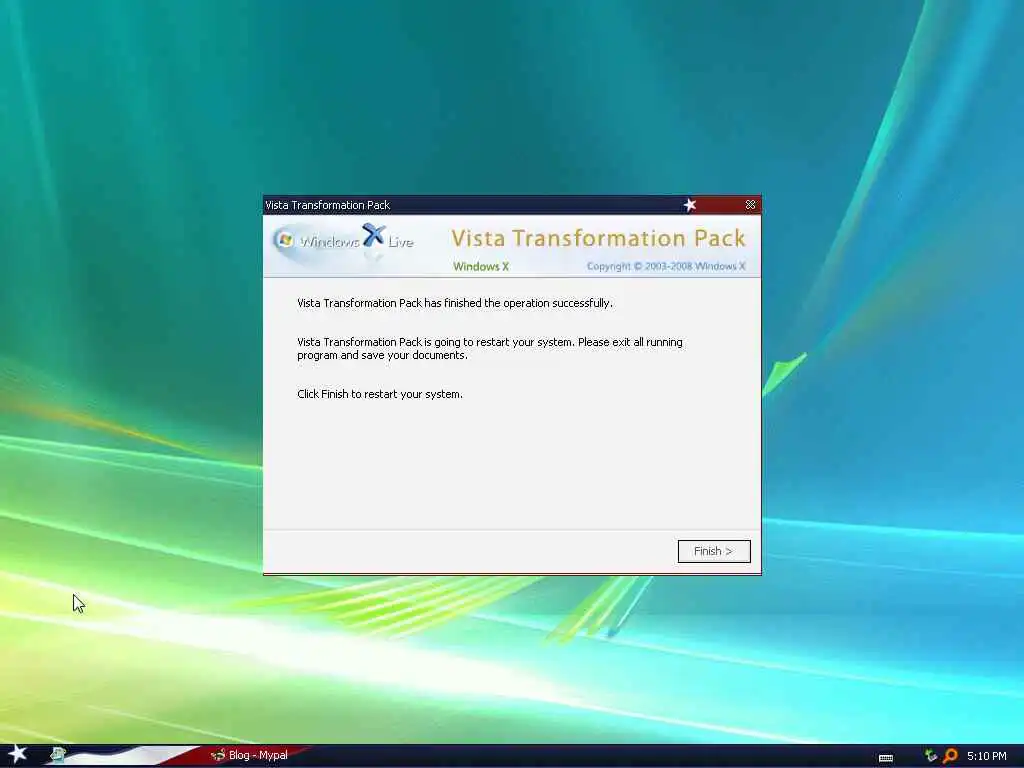The image size is (1024, 768).
Task: Open the star Start button on taskbar
Action: (17, 754)
